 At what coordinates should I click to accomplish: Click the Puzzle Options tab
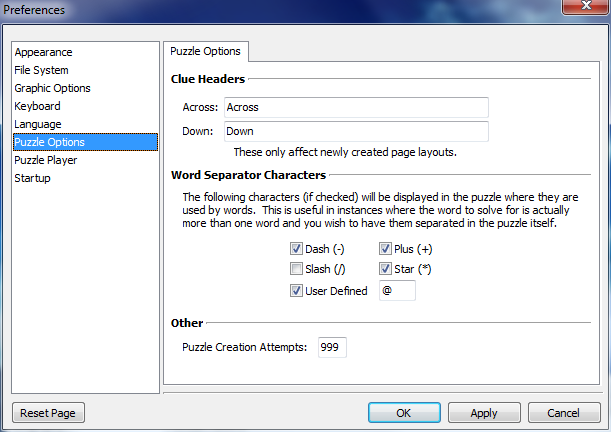[x=206, y=51]
